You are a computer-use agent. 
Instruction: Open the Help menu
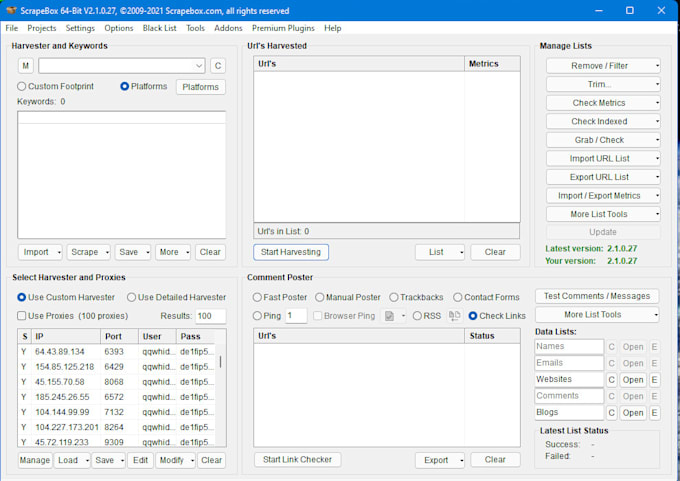point(333,28)
